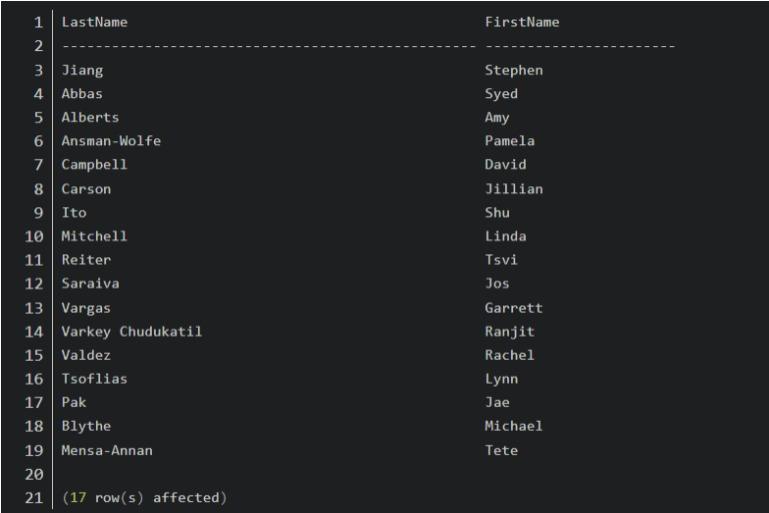
Task: Place cursor on Ansman-Wolfe
Action: (111, 141)
